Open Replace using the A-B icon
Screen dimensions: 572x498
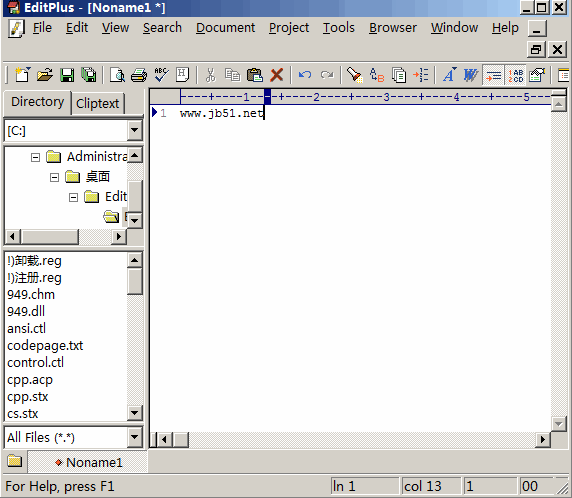coord(377,75)
